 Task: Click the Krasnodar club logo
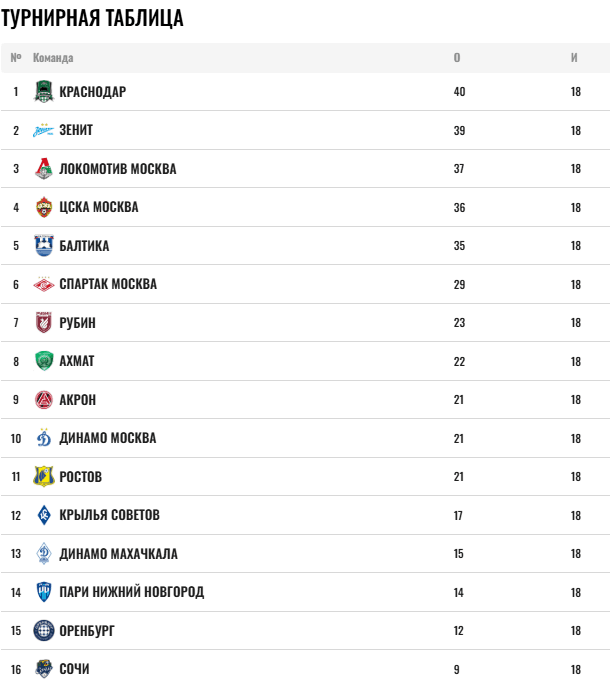(43, 92)
